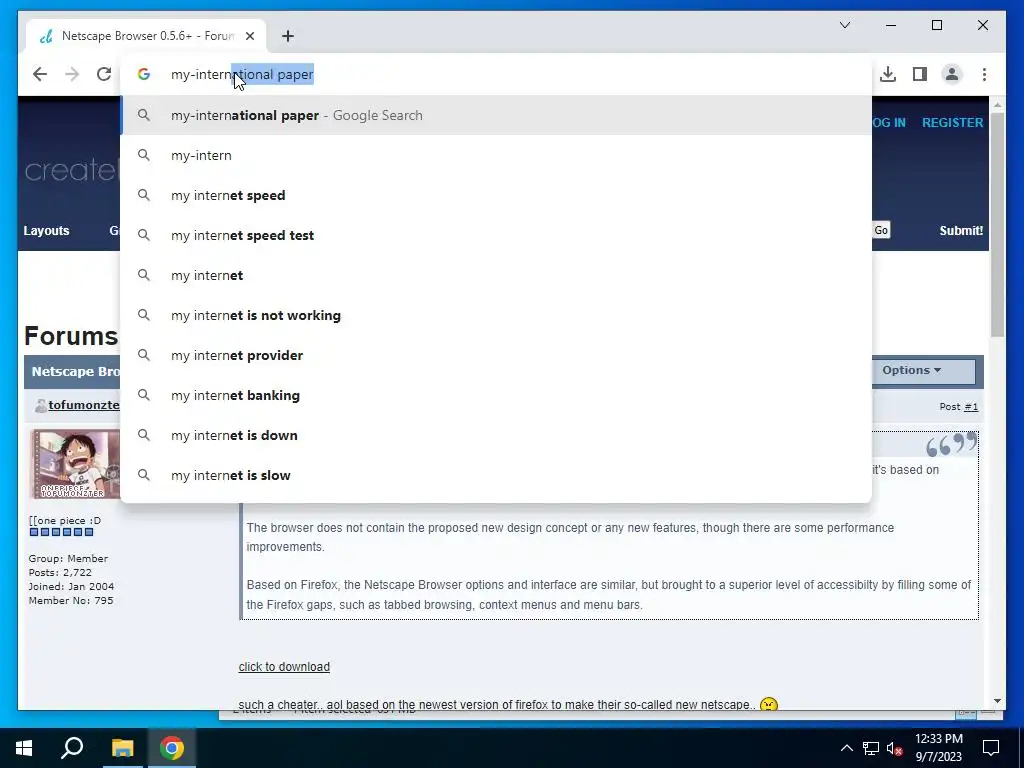Select 'my-international paper' Google Search suggestion
The height and width of the screenshot is (768, 1024).
coord(496,116)
